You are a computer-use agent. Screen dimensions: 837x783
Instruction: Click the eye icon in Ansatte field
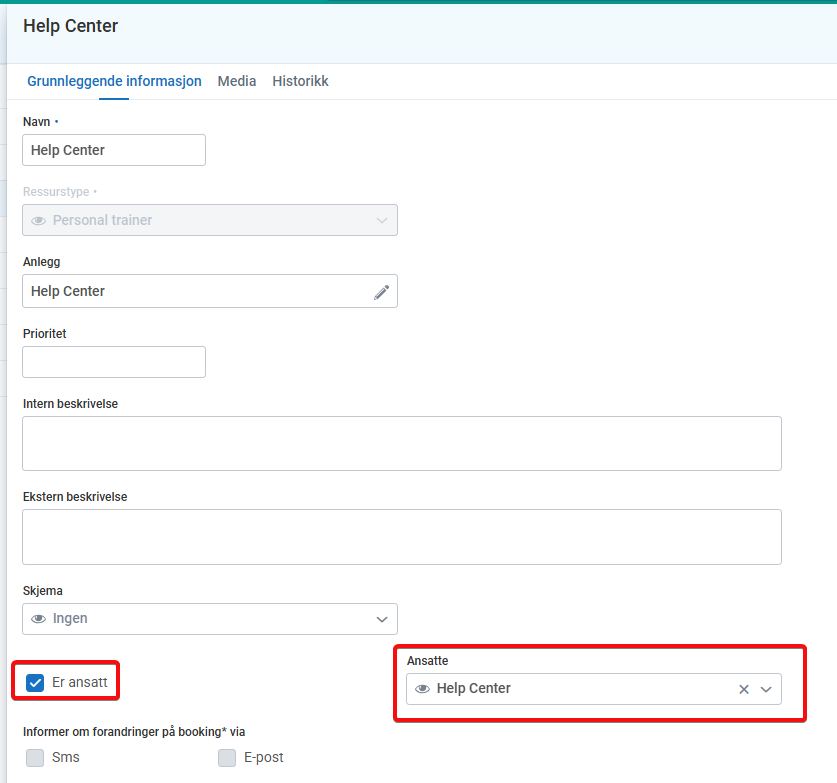pos(422,689)
